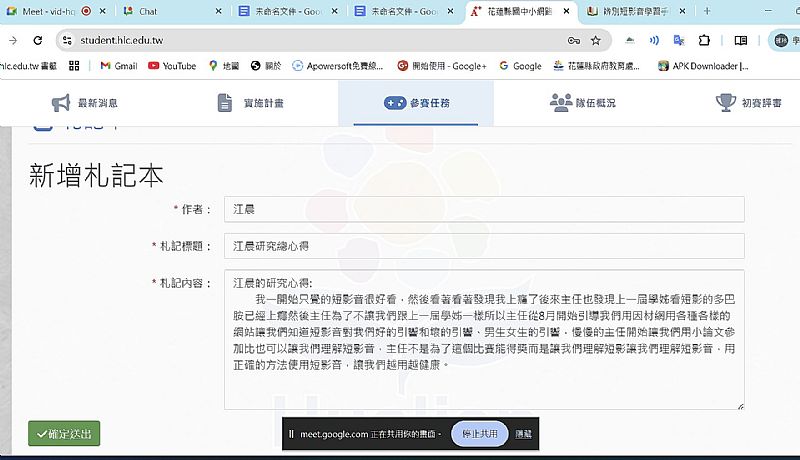Open the APK Downloader bookmark
The height and width of the screenshot is (460, 800).
tap(703, 66)
